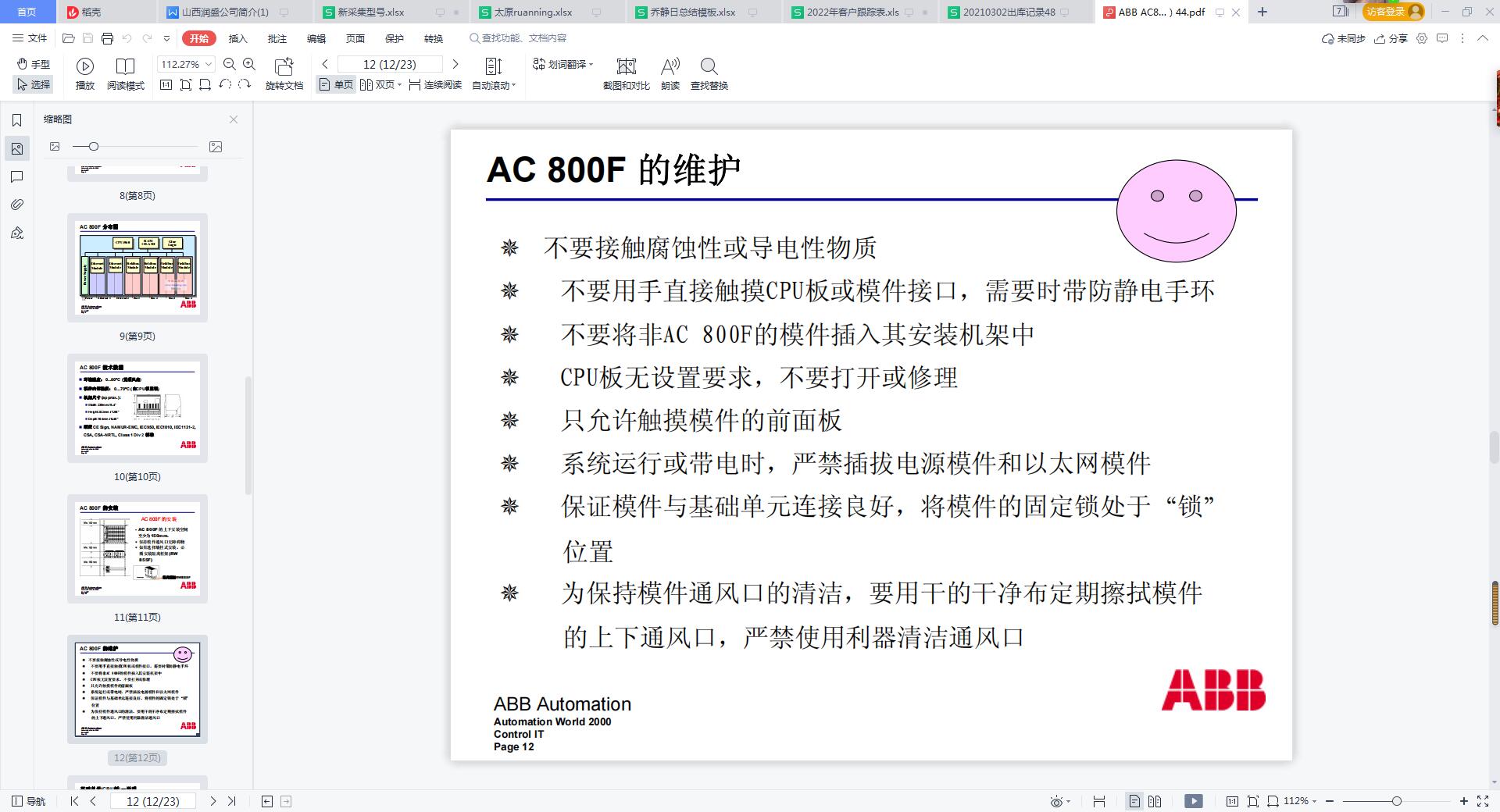
Task: Click the 未同步 cloud sync status
Action: pyautogui.click(x=1343, y=38)
